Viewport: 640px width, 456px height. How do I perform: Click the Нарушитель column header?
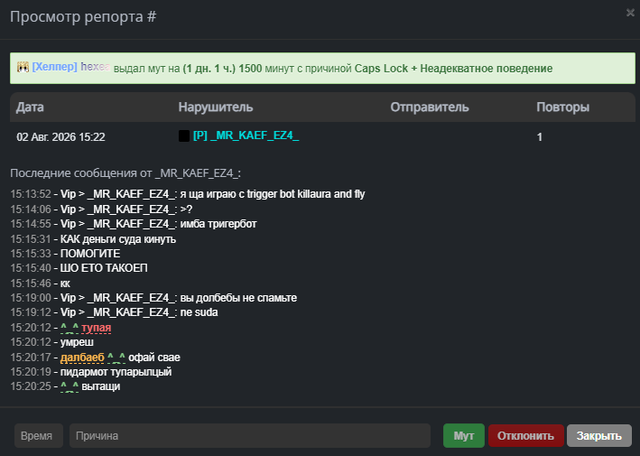coord(216,107)
